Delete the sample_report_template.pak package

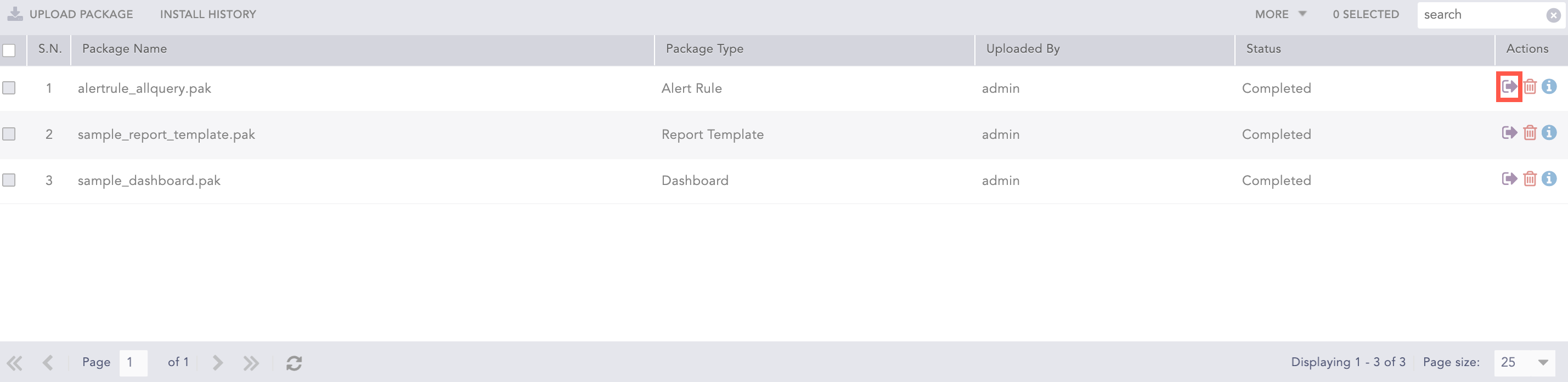(1530, 133)
